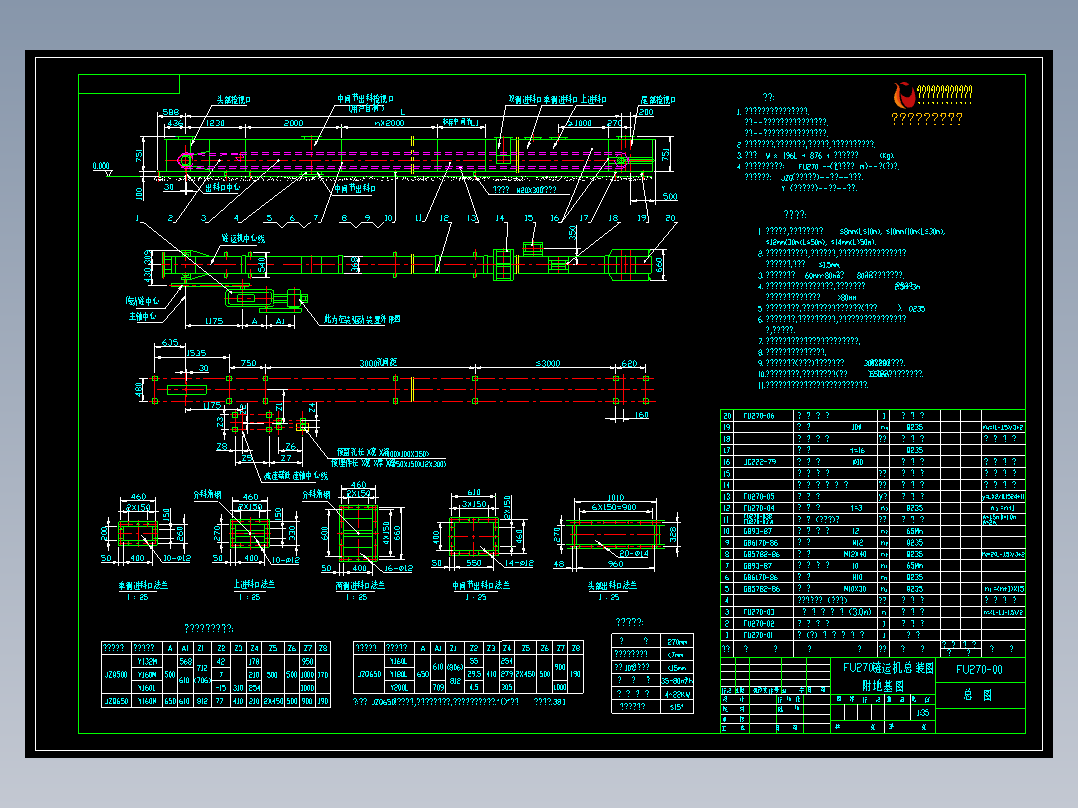1078x808 pixels.
Task: Select the 620 dimension in foundation plan
Action: coord(629,363)
